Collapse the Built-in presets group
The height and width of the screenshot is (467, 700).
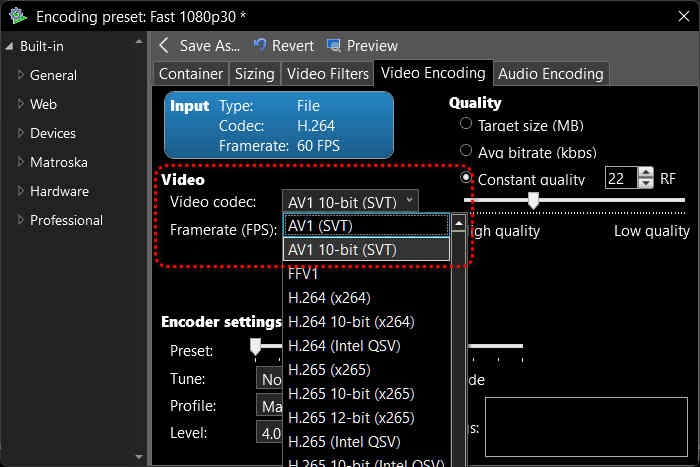[x=9, y=46]
